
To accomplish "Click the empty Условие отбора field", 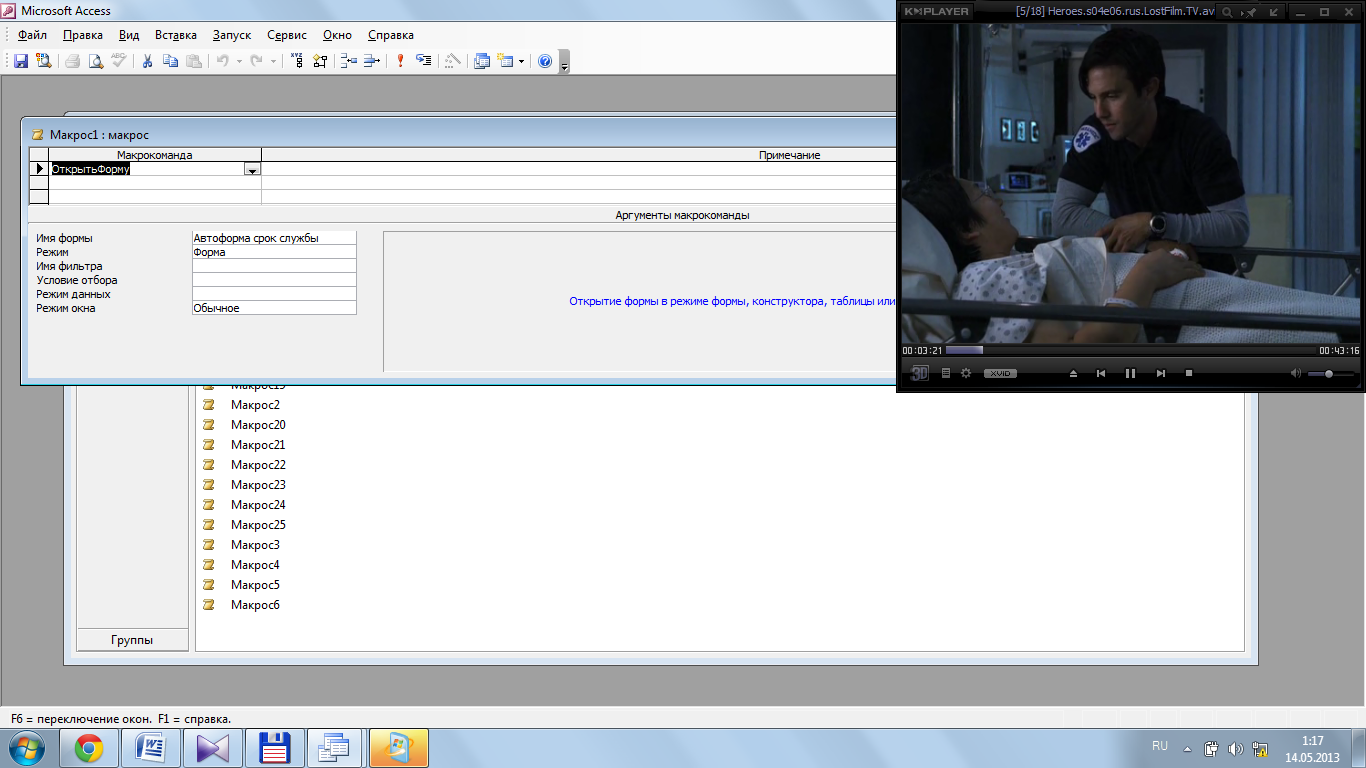I will tap(274, 280).
